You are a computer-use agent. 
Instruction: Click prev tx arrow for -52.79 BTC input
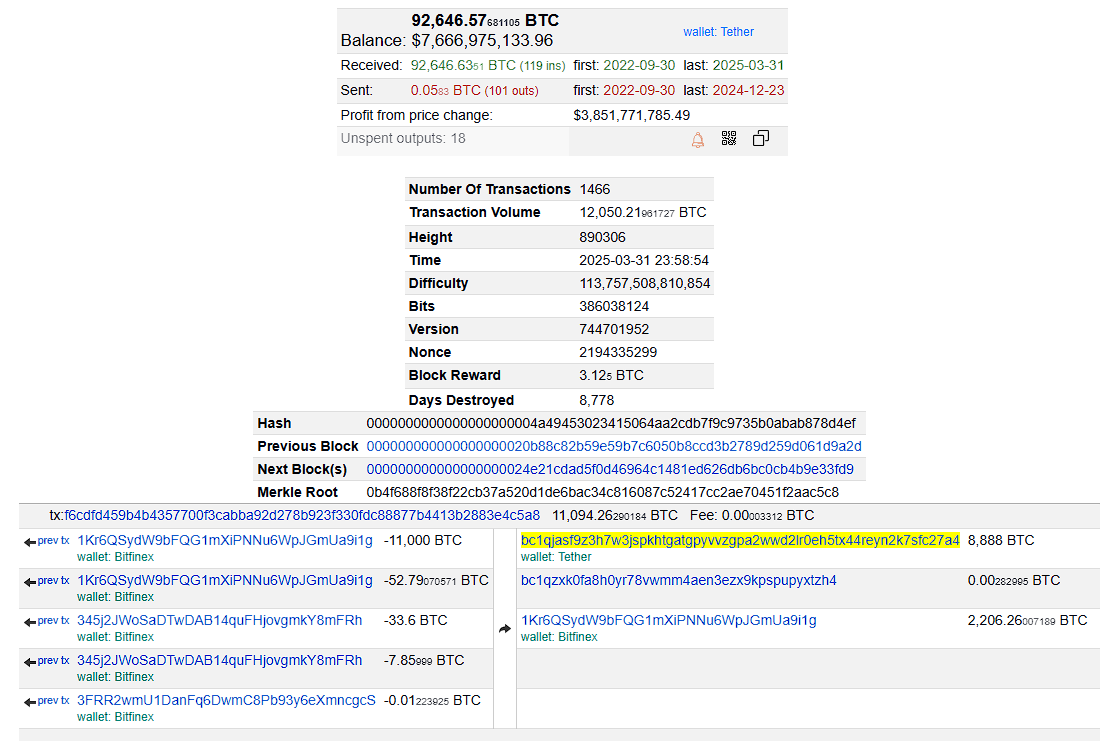[47, 581]
